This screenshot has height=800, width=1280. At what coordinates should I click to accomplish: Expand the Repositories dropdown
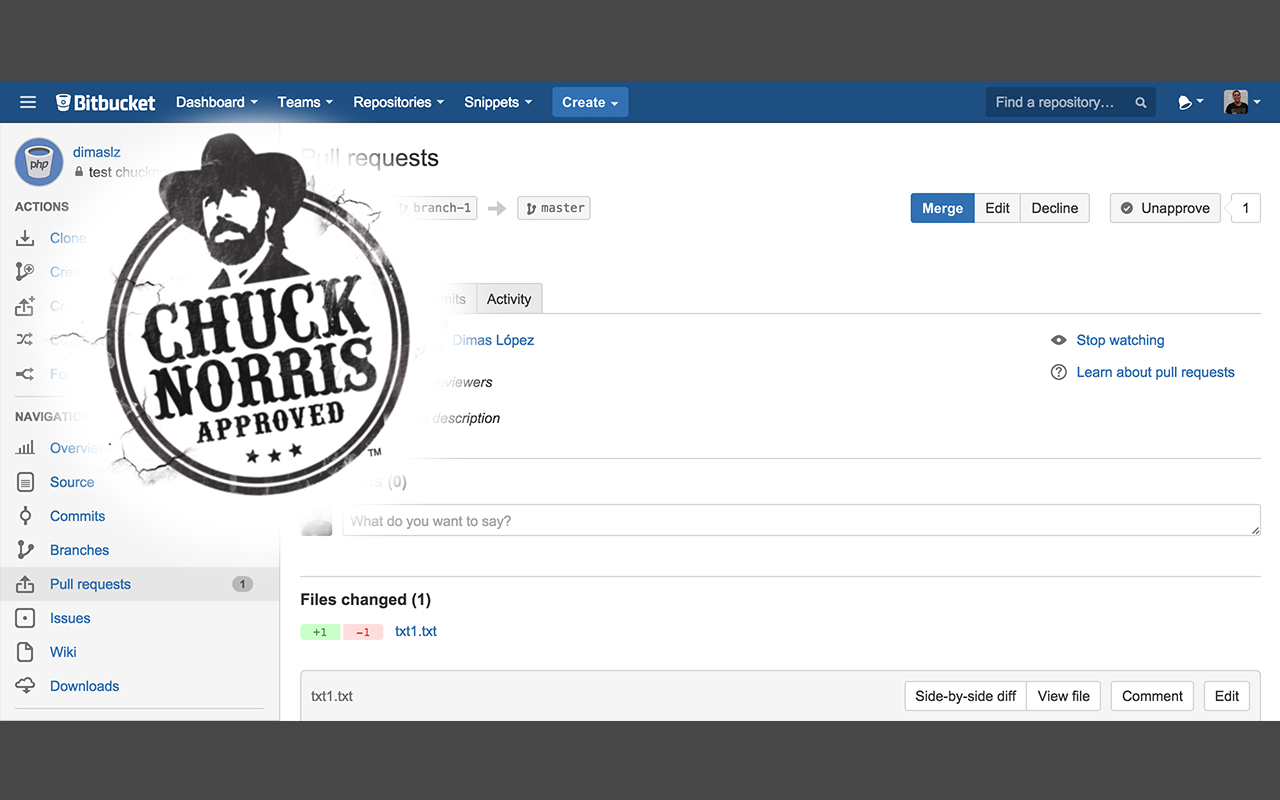click(398, 102)
